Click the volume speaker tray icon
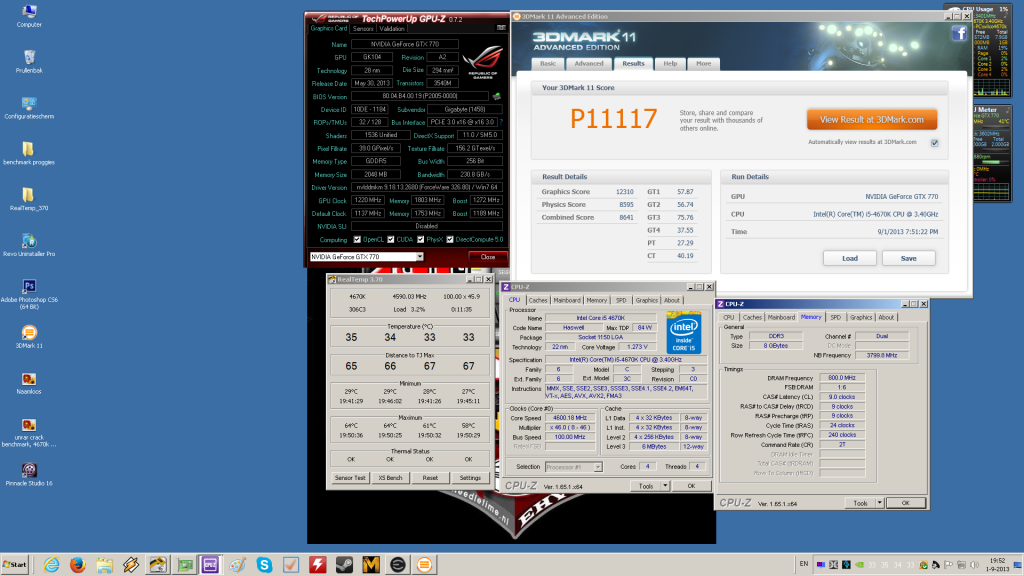This screenshot has height=576, width=1024. click(x=974, y=565)
